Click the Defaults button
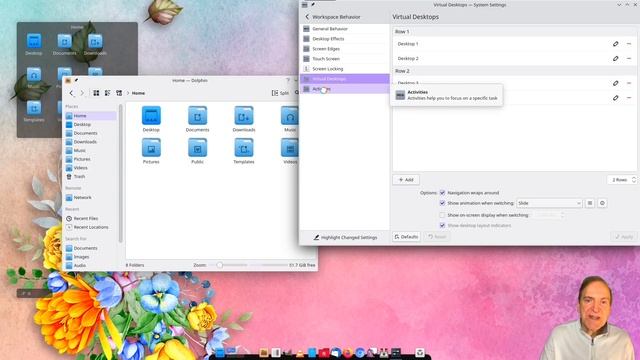The width and height of the screenshot is (640, 360). [406, 237]
